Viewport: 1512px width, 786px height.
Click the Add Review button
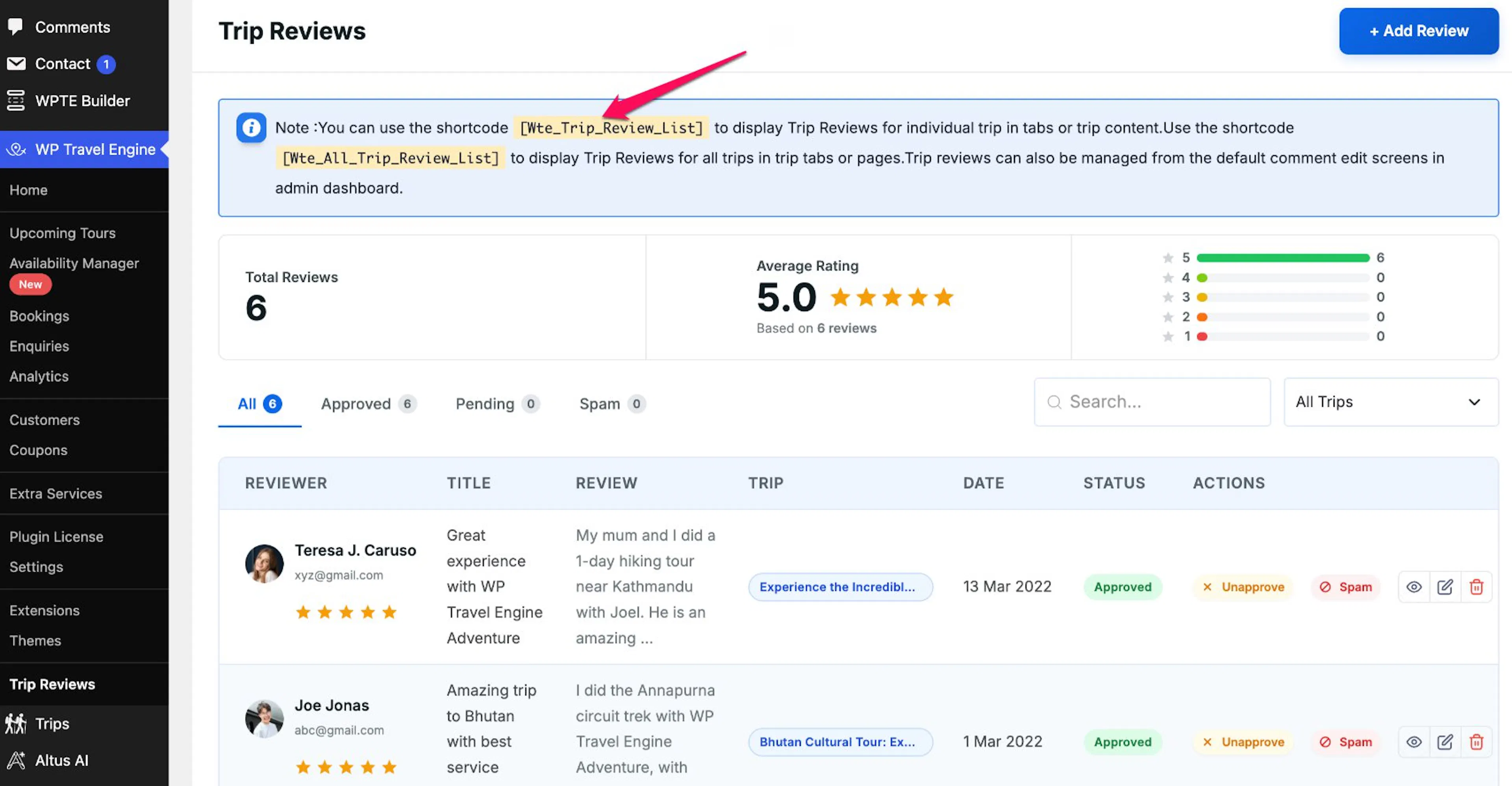click(1419, 31)
